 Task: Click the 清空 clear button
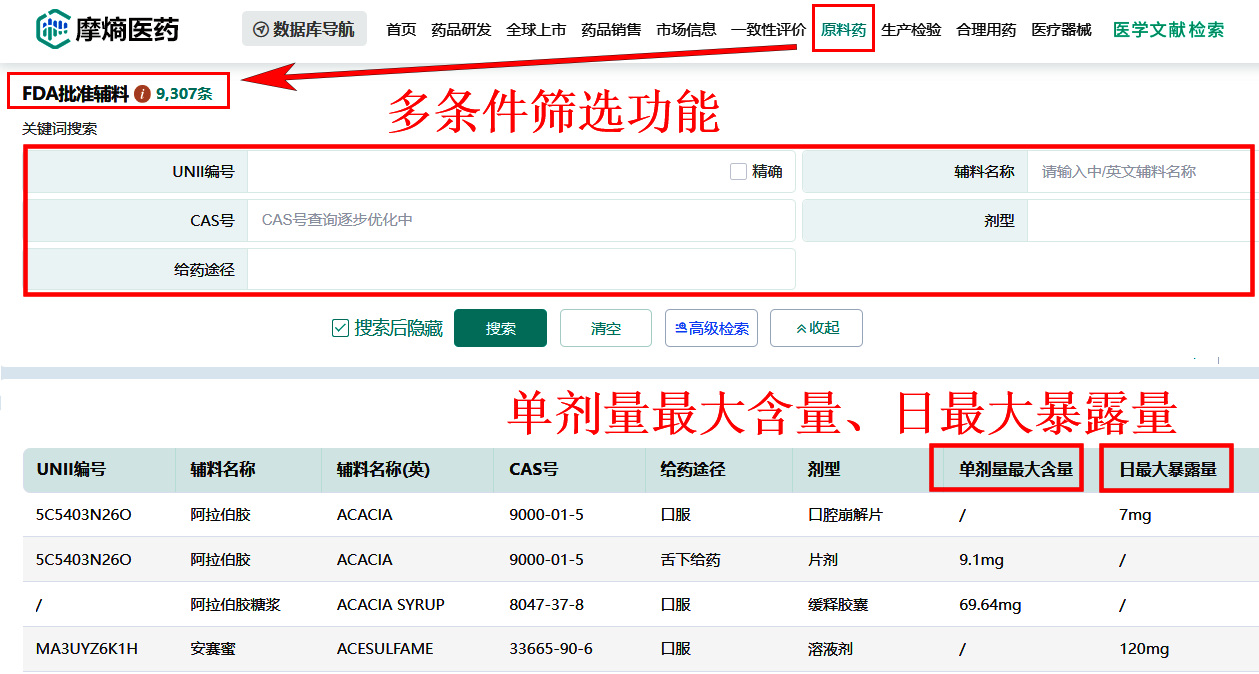coord(605,328)
